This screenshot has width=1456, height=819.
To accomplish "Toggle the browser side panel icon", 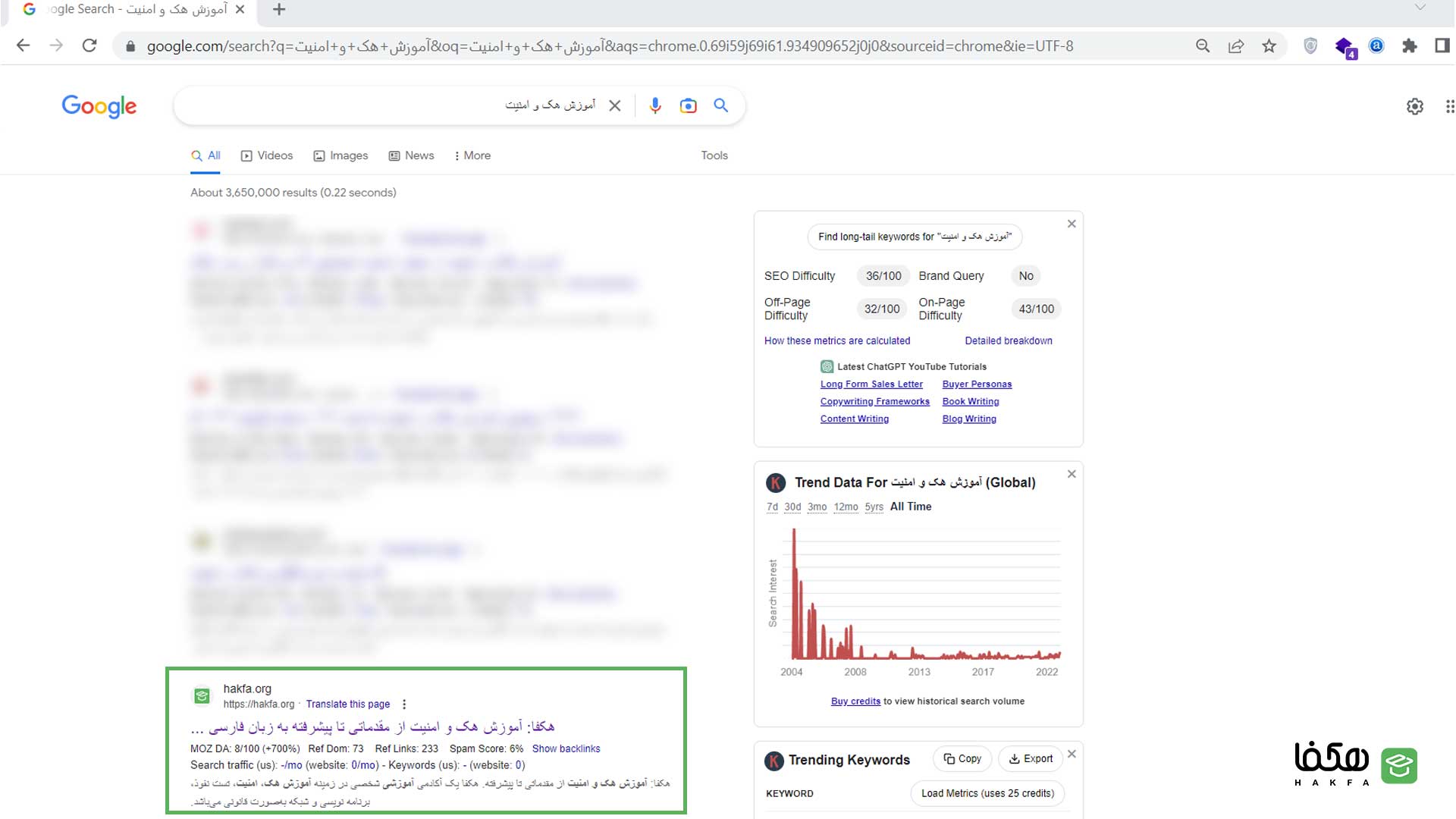I will (x=1442, y=46).
